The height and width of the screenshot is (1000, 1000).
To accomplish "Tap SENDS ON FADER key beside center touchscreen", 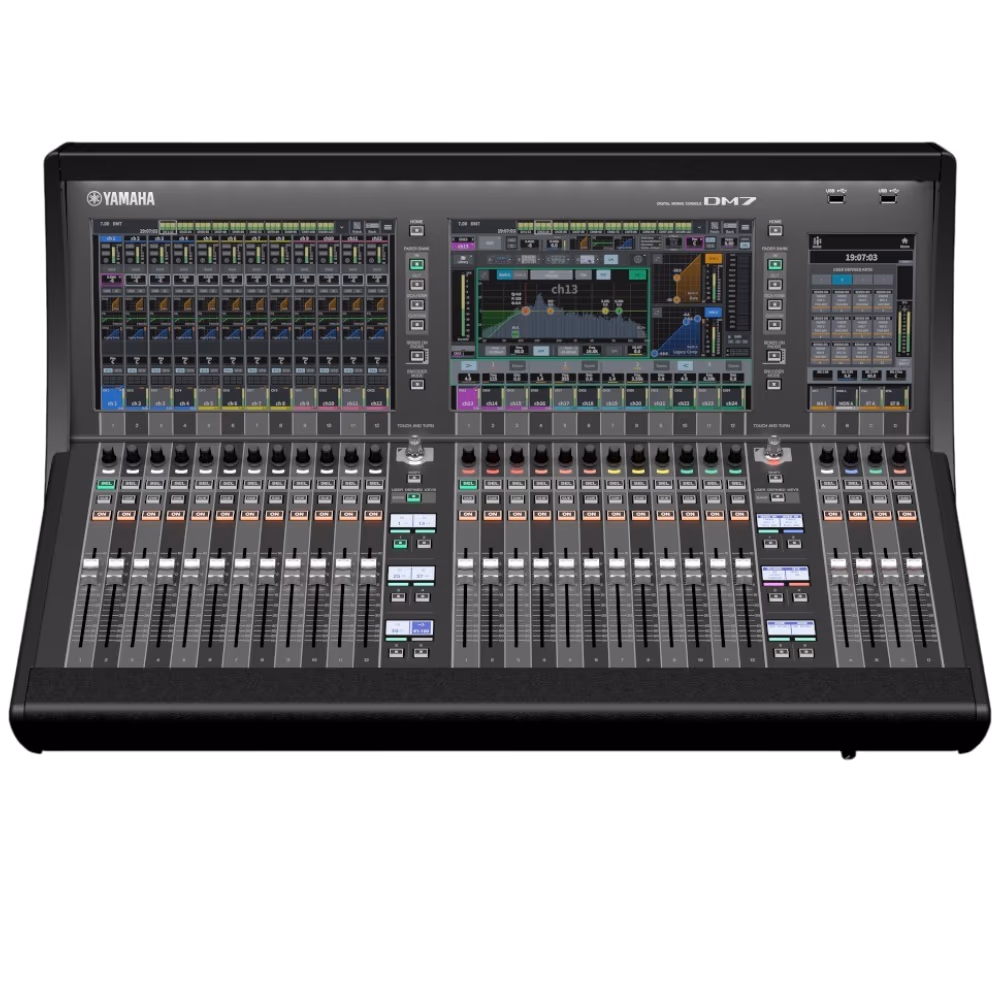I will pos(774,355).
